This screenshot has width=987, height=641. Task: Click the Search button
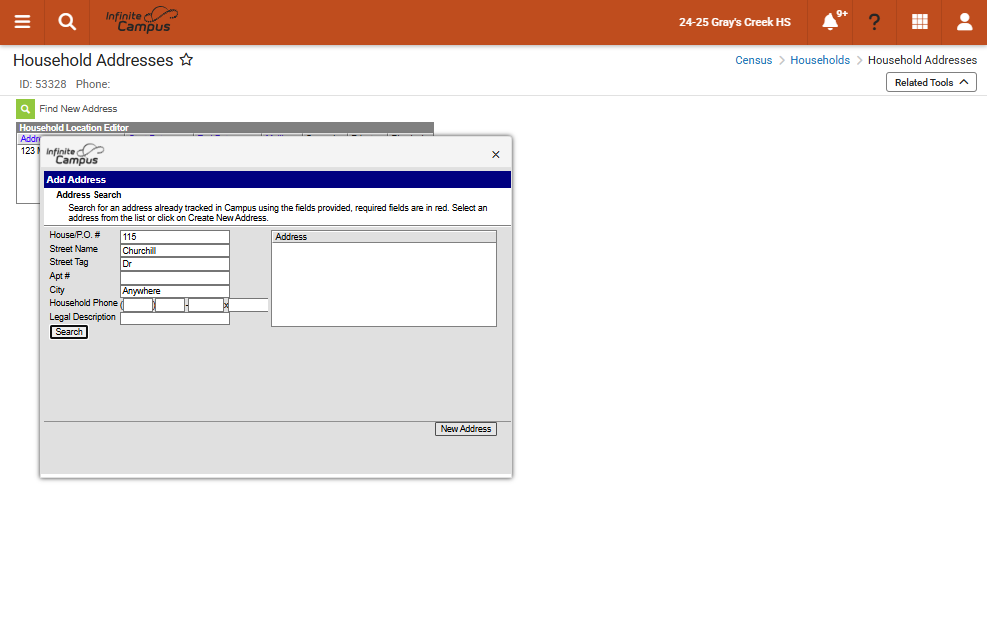[x=69, y=332]
